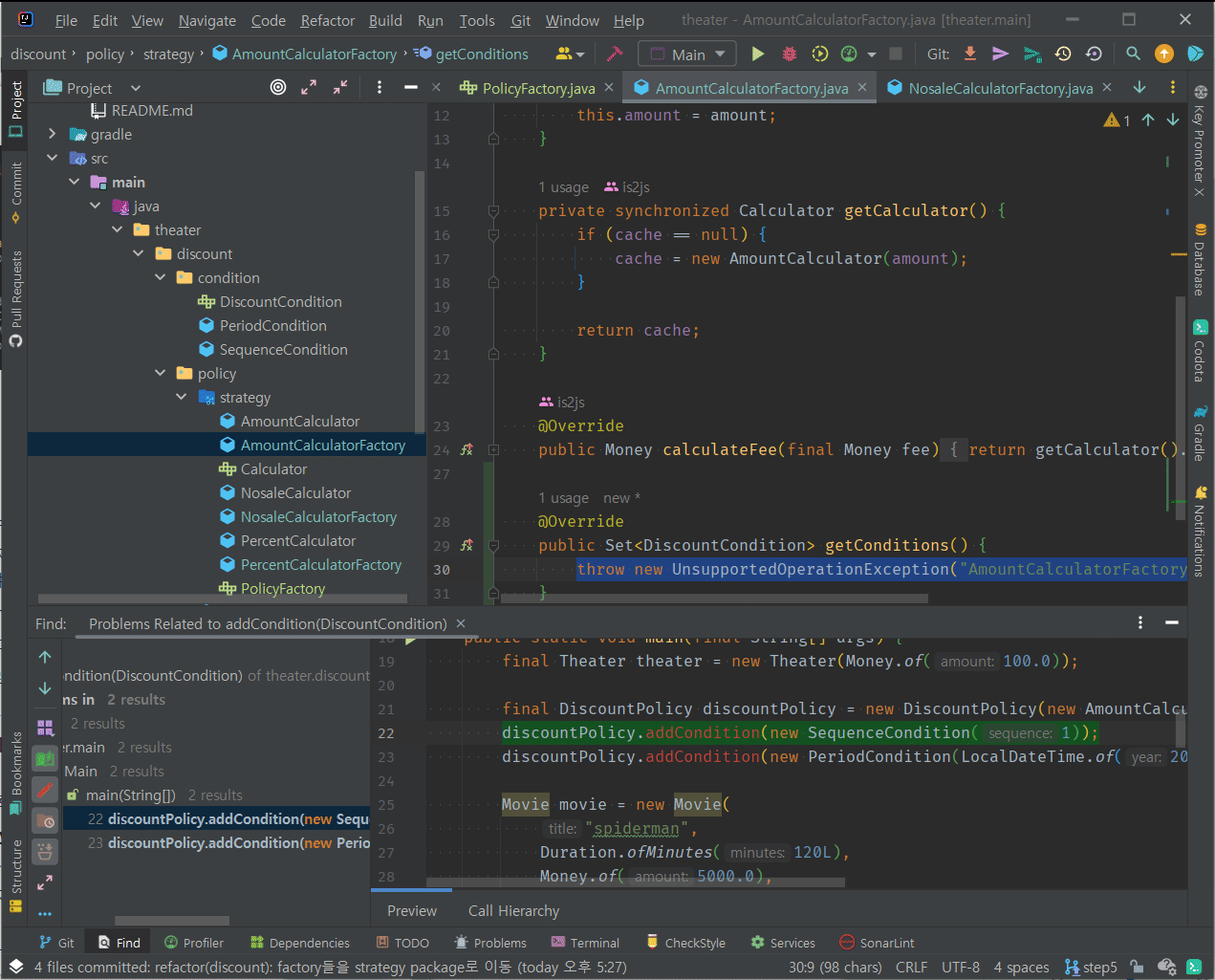
Task: Select PercentCalculator in the project tree
Action: 298,541
